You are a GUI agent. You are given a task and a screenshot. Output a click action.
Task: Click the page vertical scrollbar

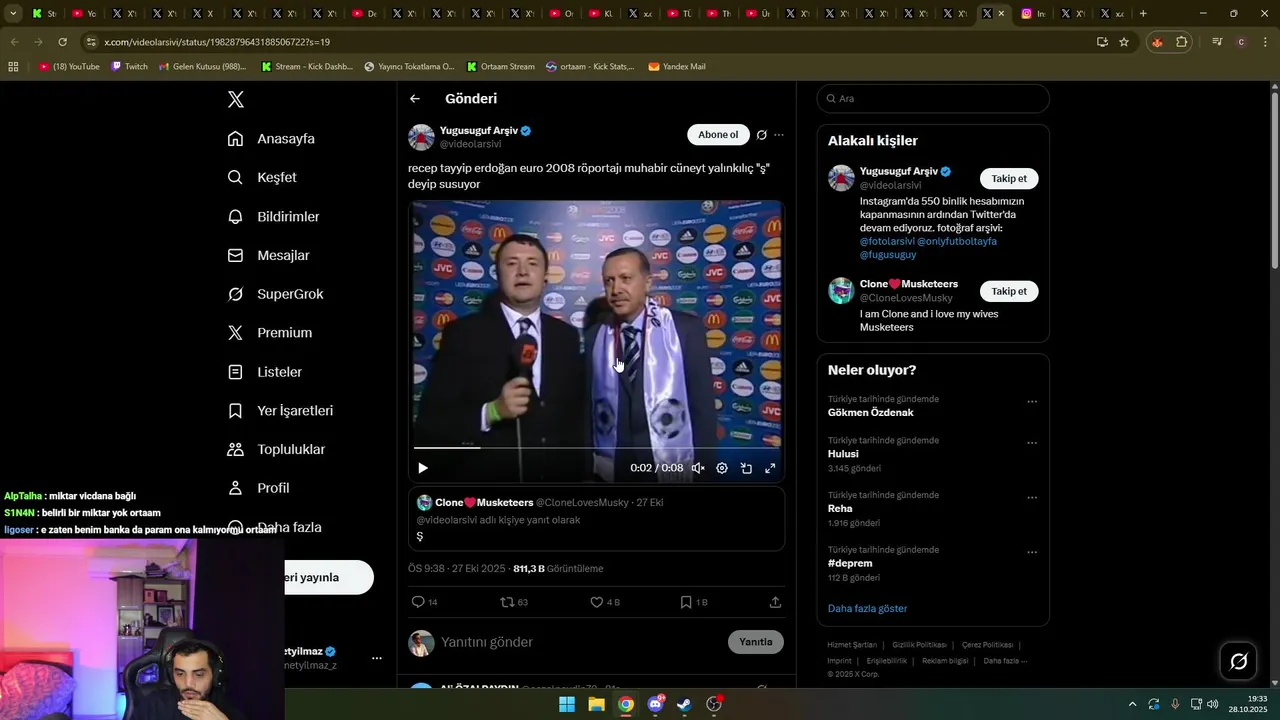pyautogui.click(x=1274, y=180)
